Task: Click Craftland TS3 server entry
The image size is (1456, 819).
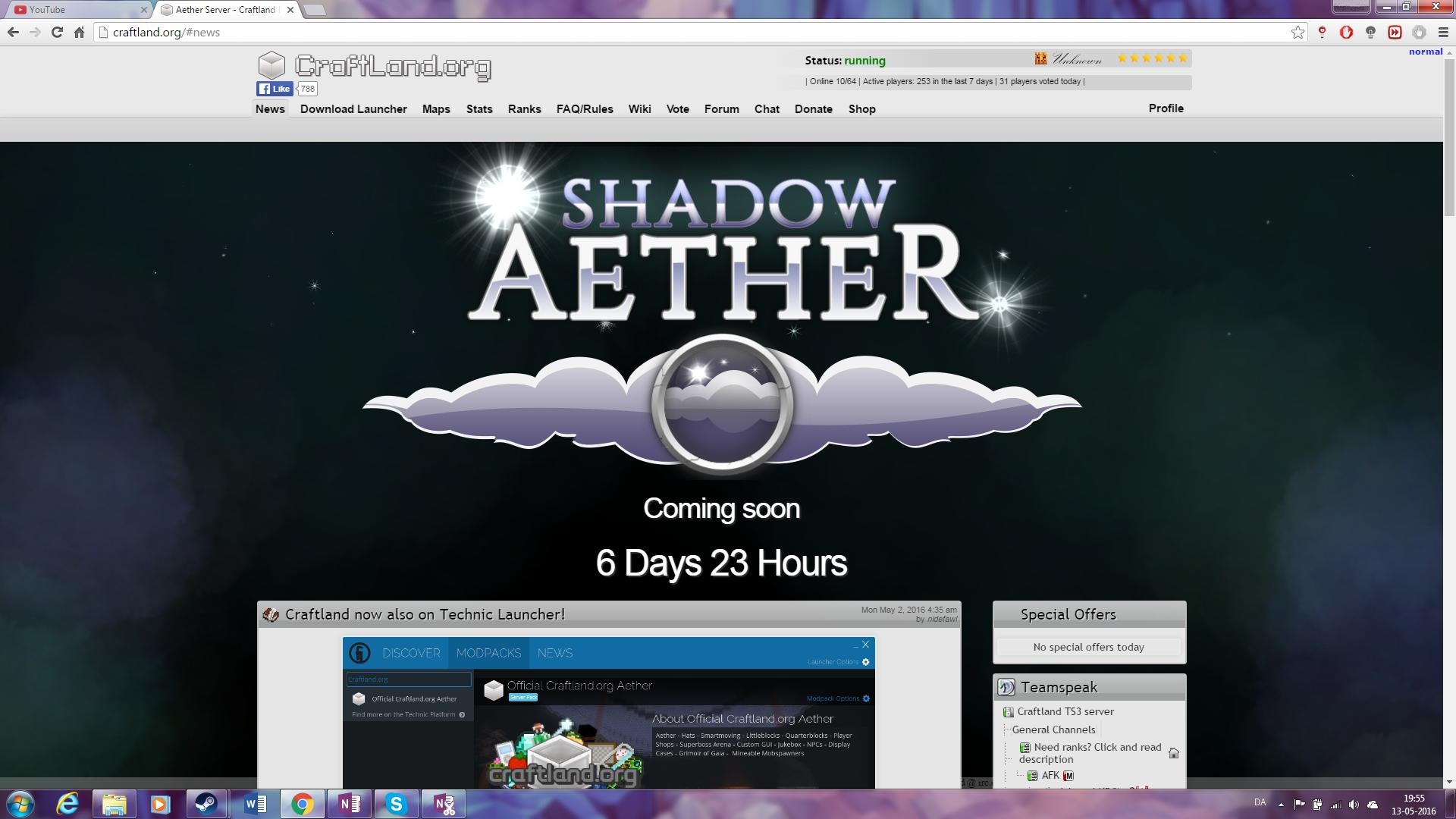Action: pos(1065,711)
